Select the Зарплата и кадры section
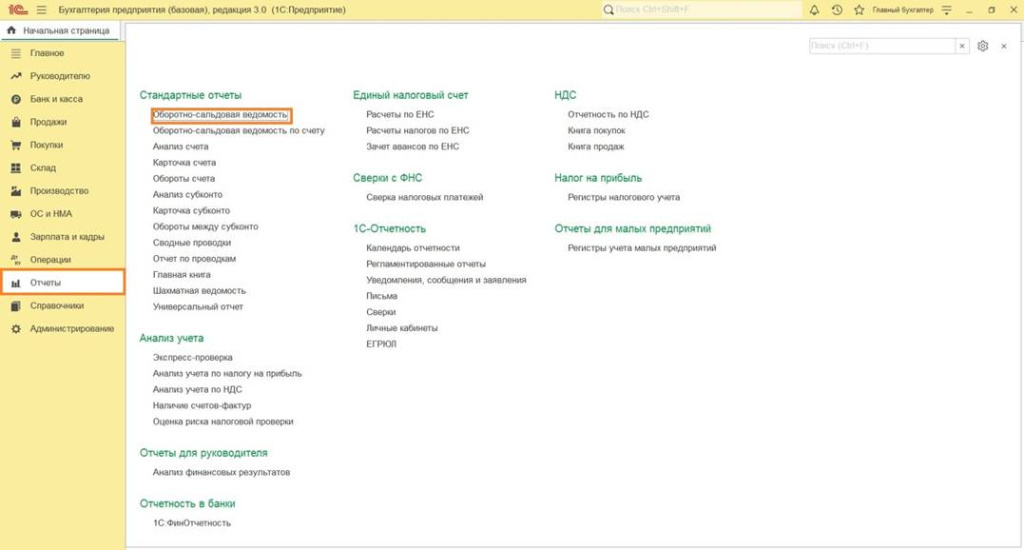The height and width of the screenshot is (550, 1024). tap(67, 237)
